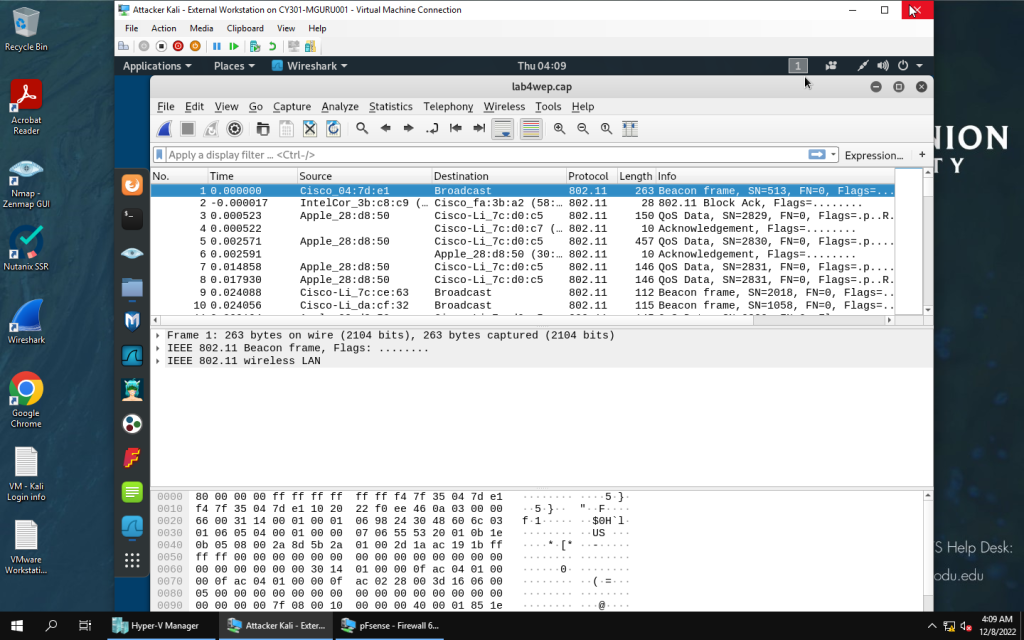The image size is (1024, 640).
Task: Sort packets by Protocol column header
Action: [x=592, y=176]
